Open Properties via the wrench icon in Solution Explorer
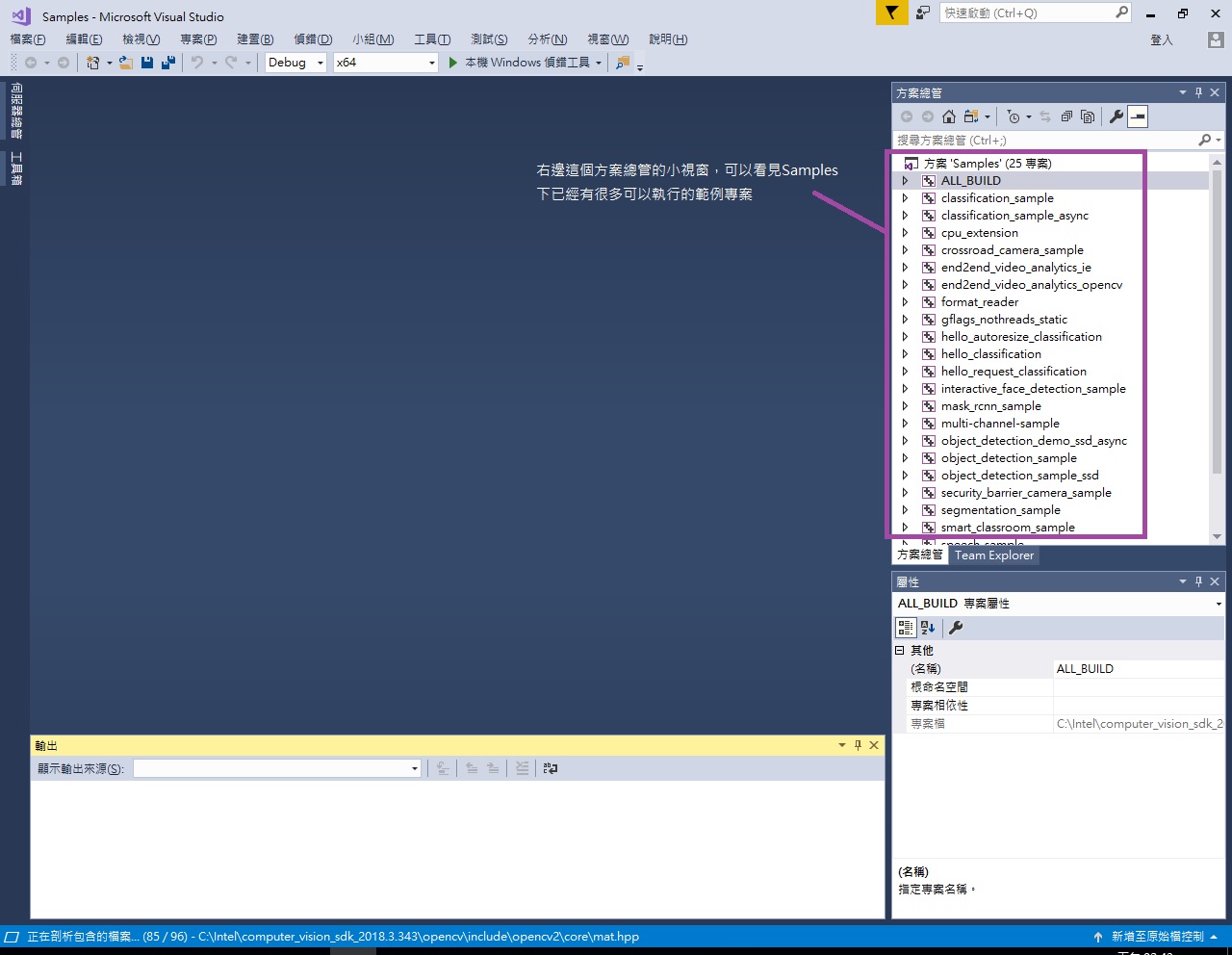1232x955 pixels. coord(1116,116)
